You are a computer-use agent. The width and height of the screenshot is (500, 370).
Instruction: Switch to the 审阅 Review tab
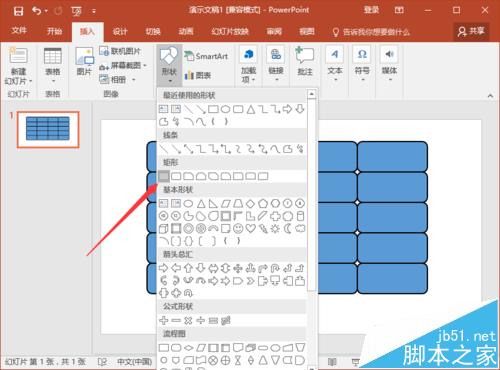click(x=274, y=32)
